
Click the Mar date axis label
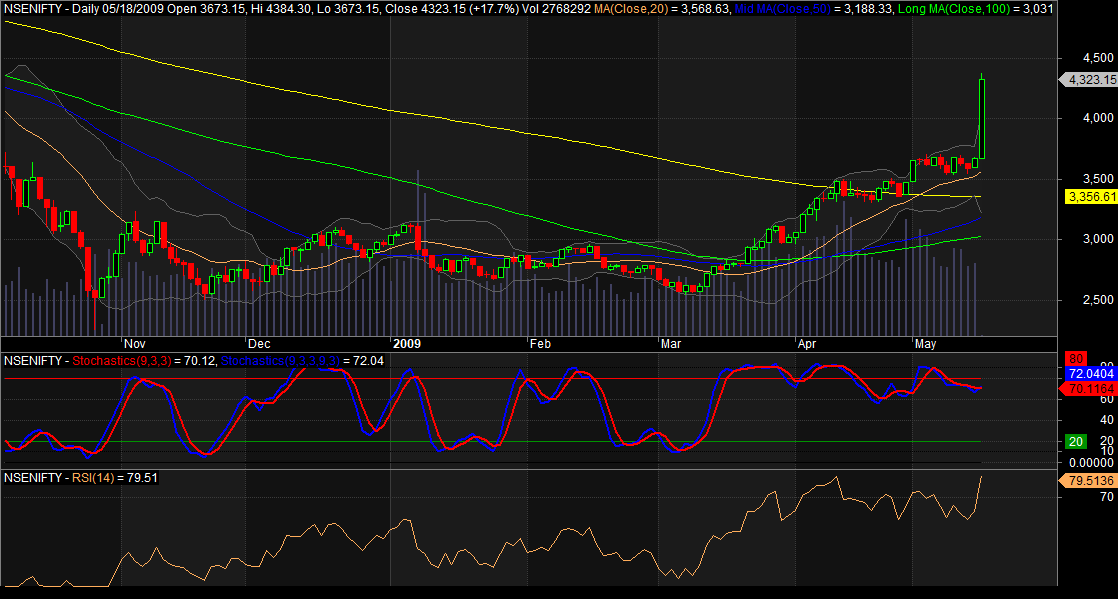(671, 344)
